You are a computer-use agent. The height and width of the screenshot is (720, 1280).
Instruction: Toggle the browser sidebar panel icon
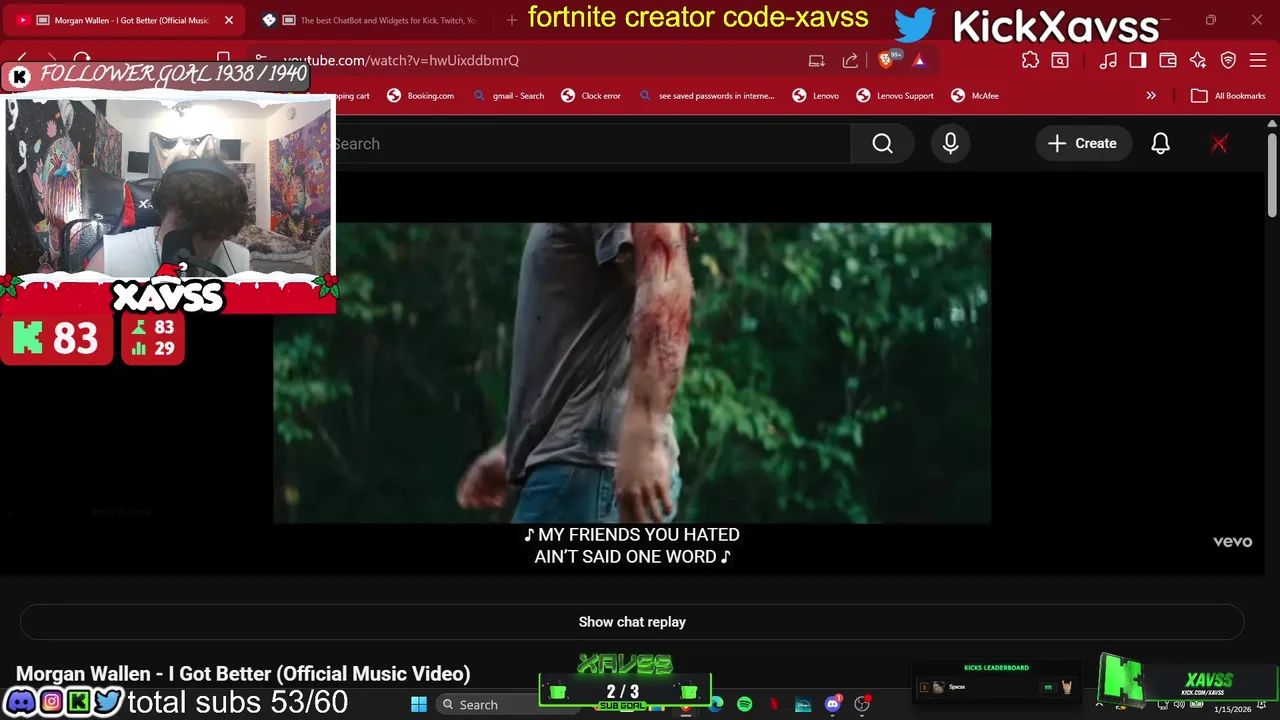(1138, 60)
